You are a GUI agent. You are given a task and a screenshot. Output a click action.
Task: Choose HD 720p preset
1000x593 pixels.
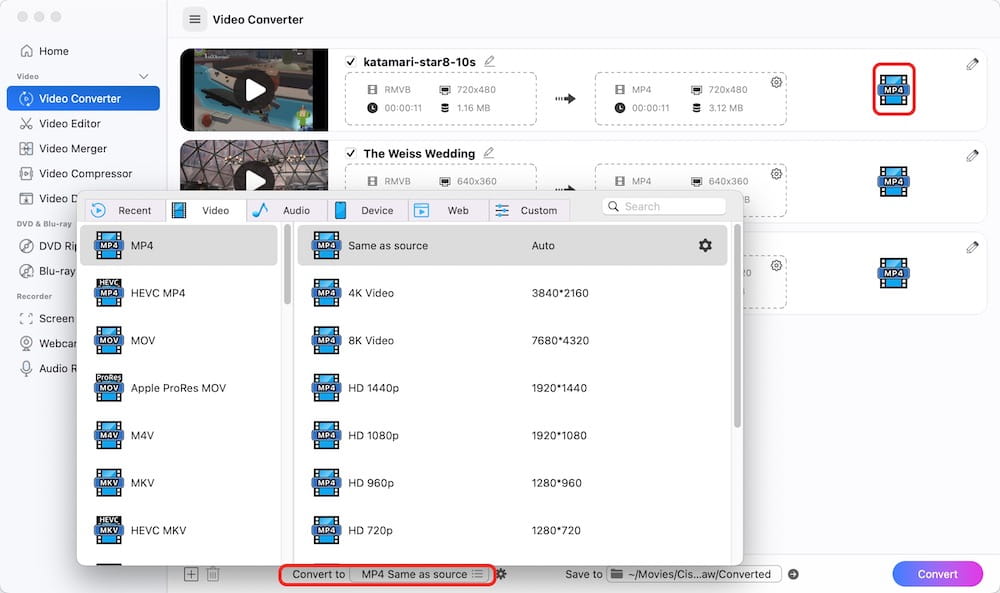[512, 531]
